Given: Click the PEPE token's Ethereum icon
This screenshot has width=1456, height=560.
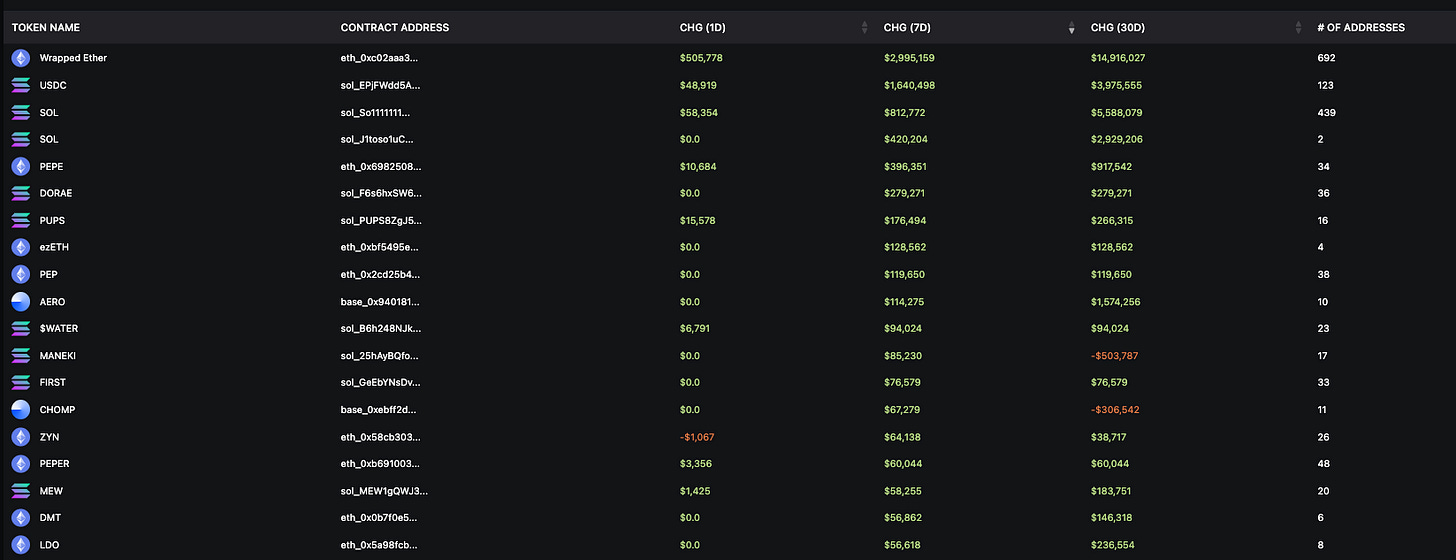Looking at the screenshot, I should coord(21,166).
